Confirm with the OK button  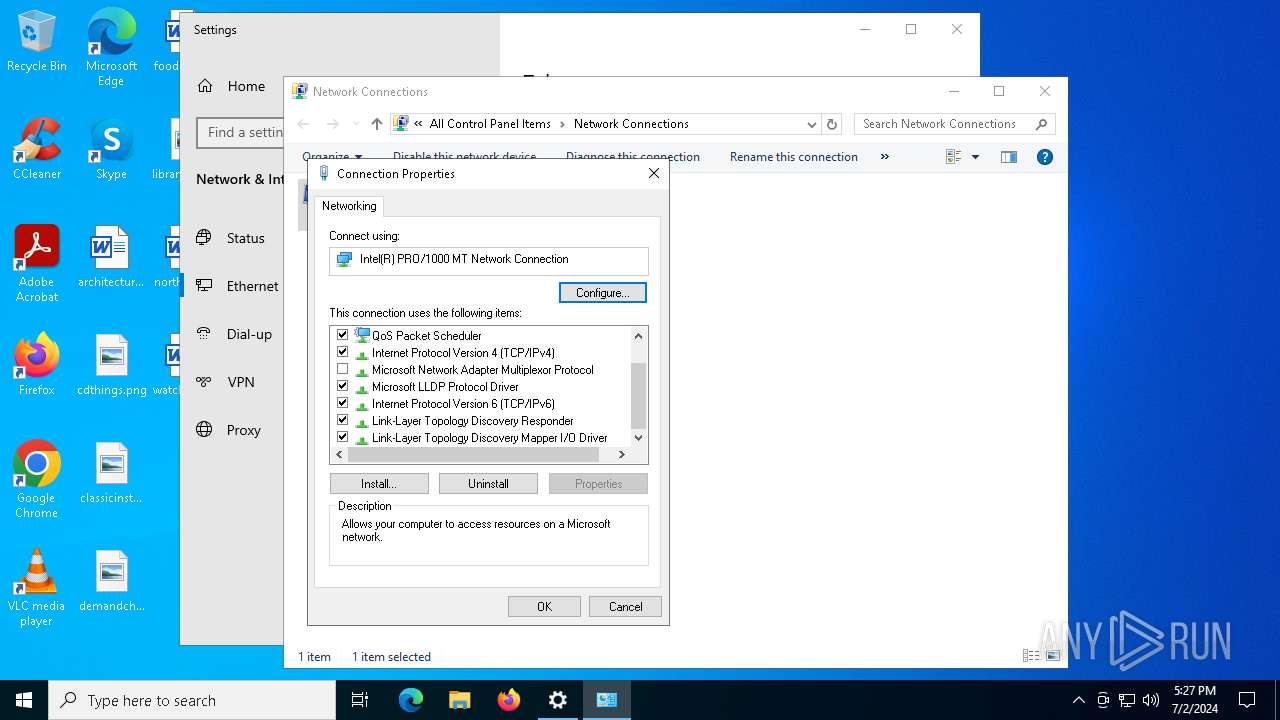544,607
